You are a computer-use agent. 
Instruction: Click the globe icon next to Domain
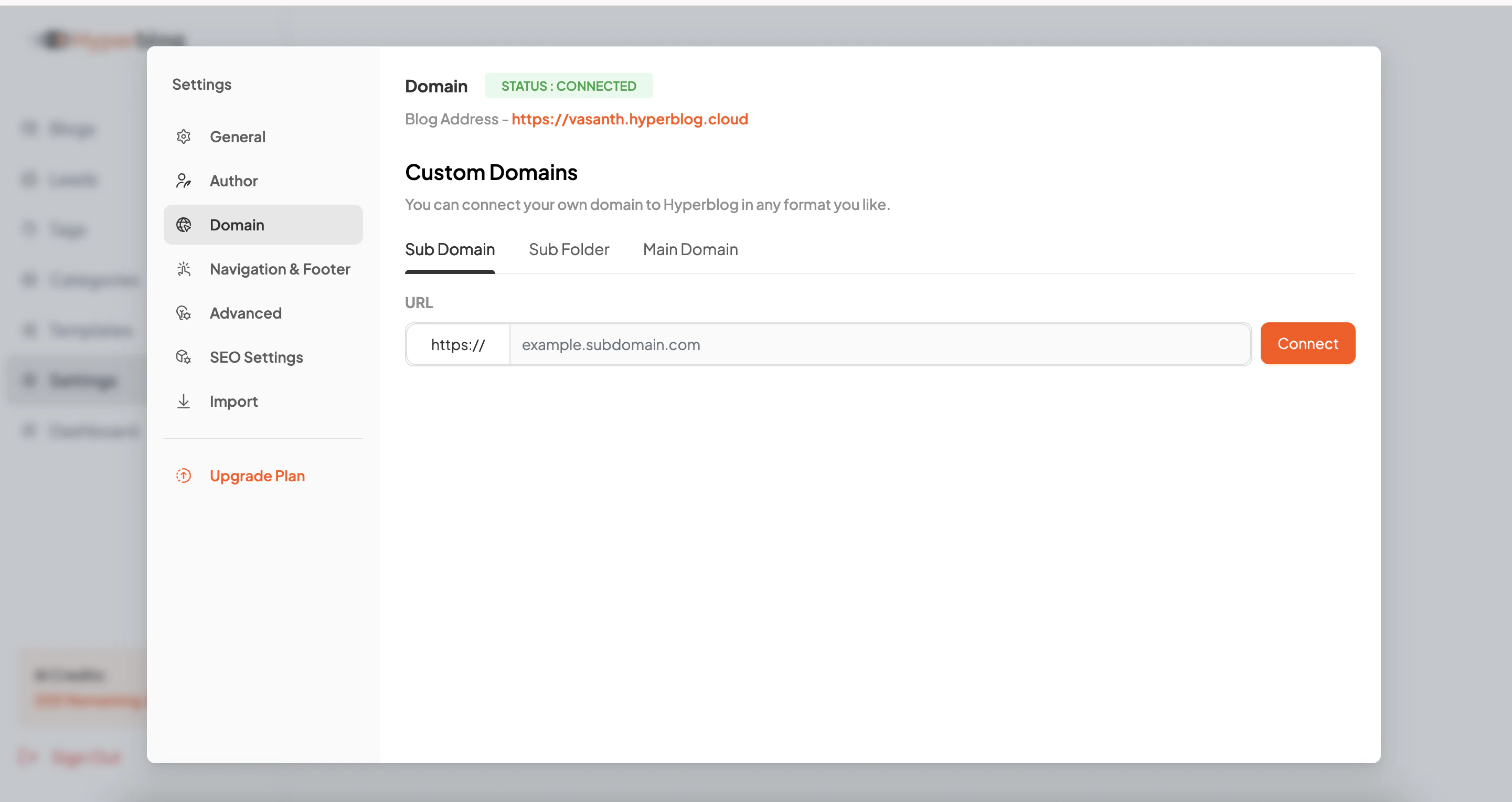coord(184,224)
